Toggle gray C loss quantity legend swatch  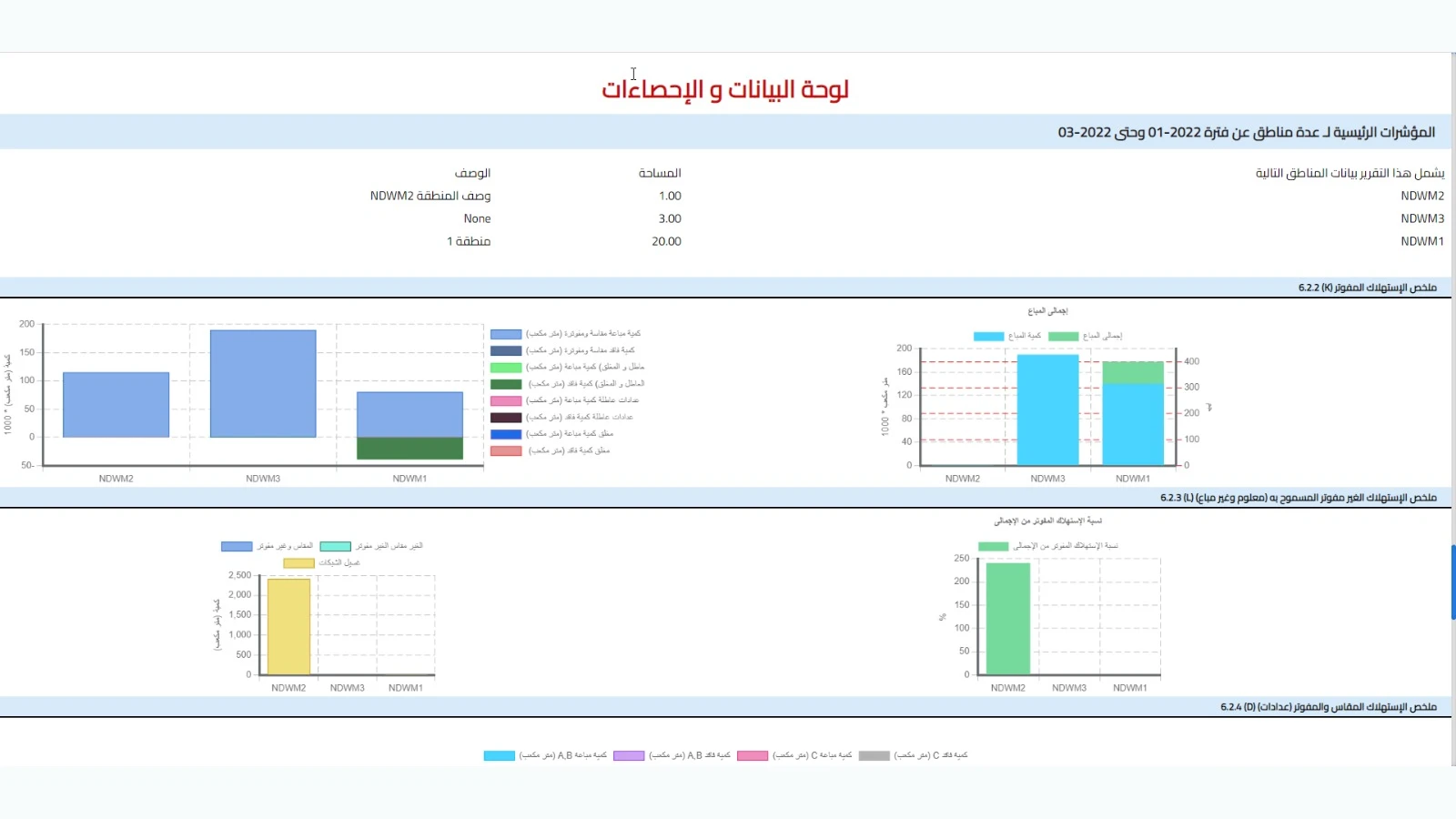point(875,755)
